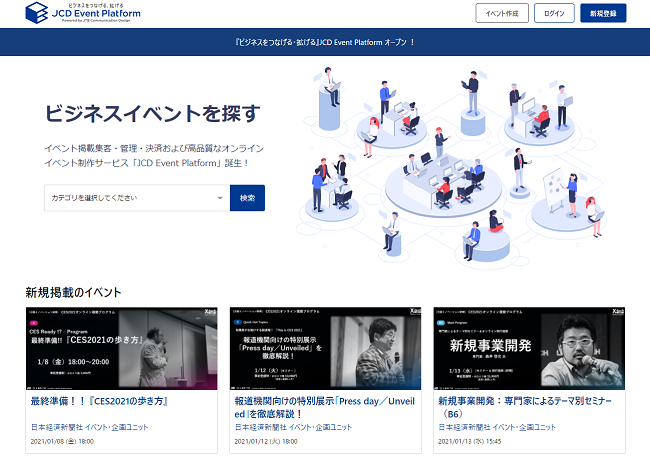Click the JCD Event Platform オープン announcement banner
This screenshot has height=457, width=650.
pos(325,42)
